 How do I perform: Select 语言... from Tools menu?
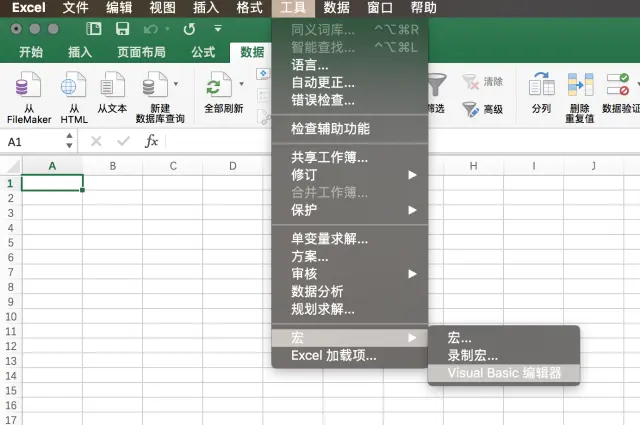coord(350,65)
